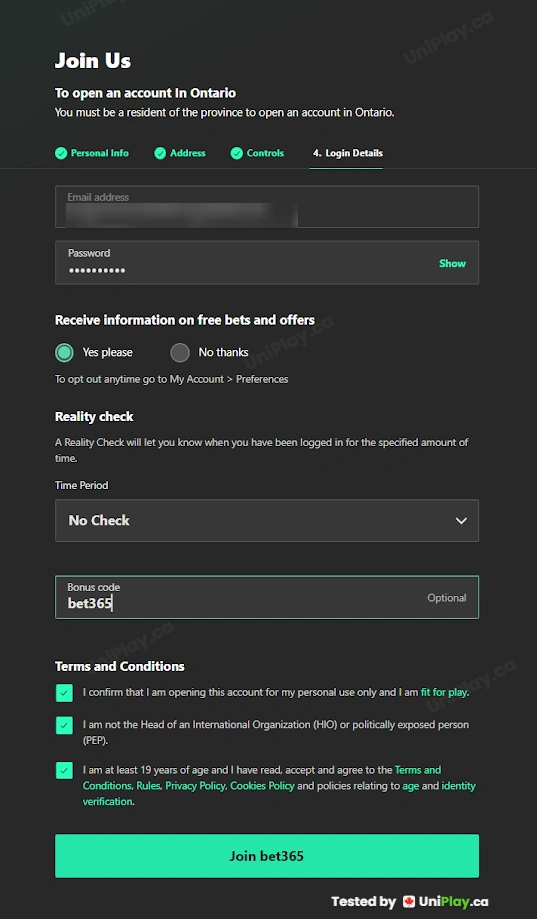This screenshot has width=537, height=919.
Task: Click into the Email address field
Action: click(x=267, y=206)
